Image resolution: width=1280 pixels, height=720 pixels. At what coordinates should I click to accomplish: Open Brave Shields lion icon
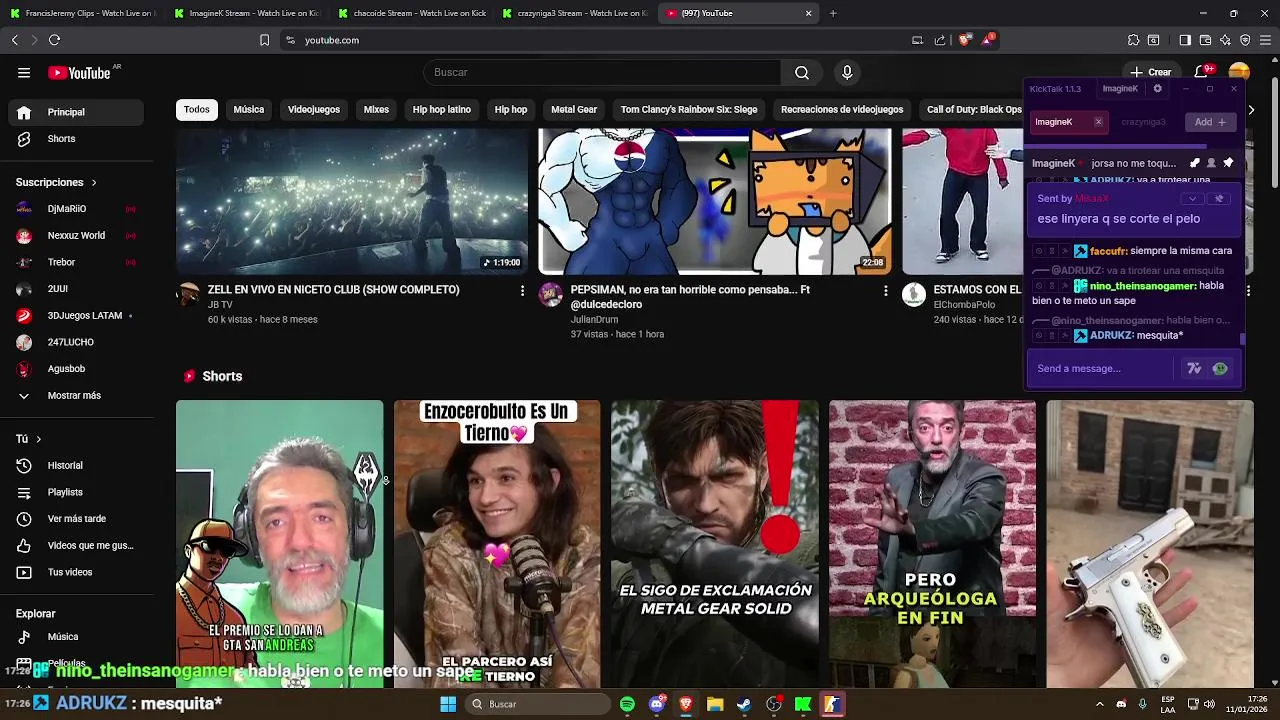click(x=964, y=40)
